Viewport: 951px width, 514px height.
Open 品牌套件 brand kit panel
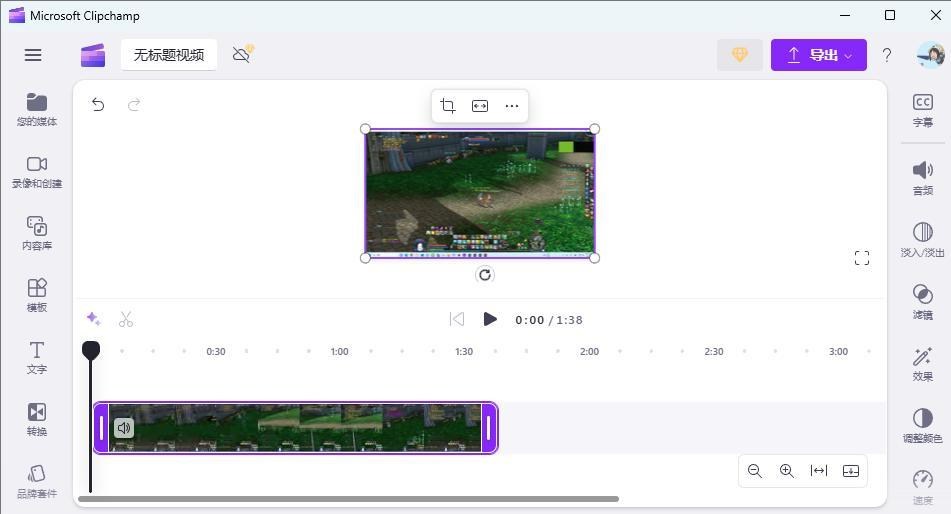click(36, 482)
